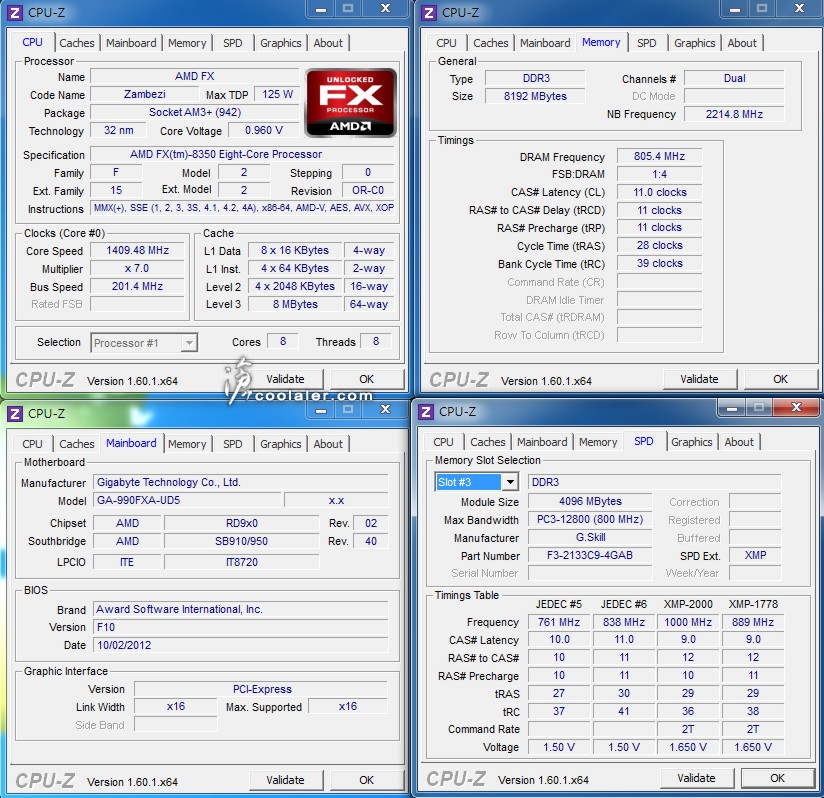Image resolution: width=824 pixels, height=798 pixels.
Task: Open the Mainboard tab in the SPD window
Action: pyautogui.click(x=542, y=442)
